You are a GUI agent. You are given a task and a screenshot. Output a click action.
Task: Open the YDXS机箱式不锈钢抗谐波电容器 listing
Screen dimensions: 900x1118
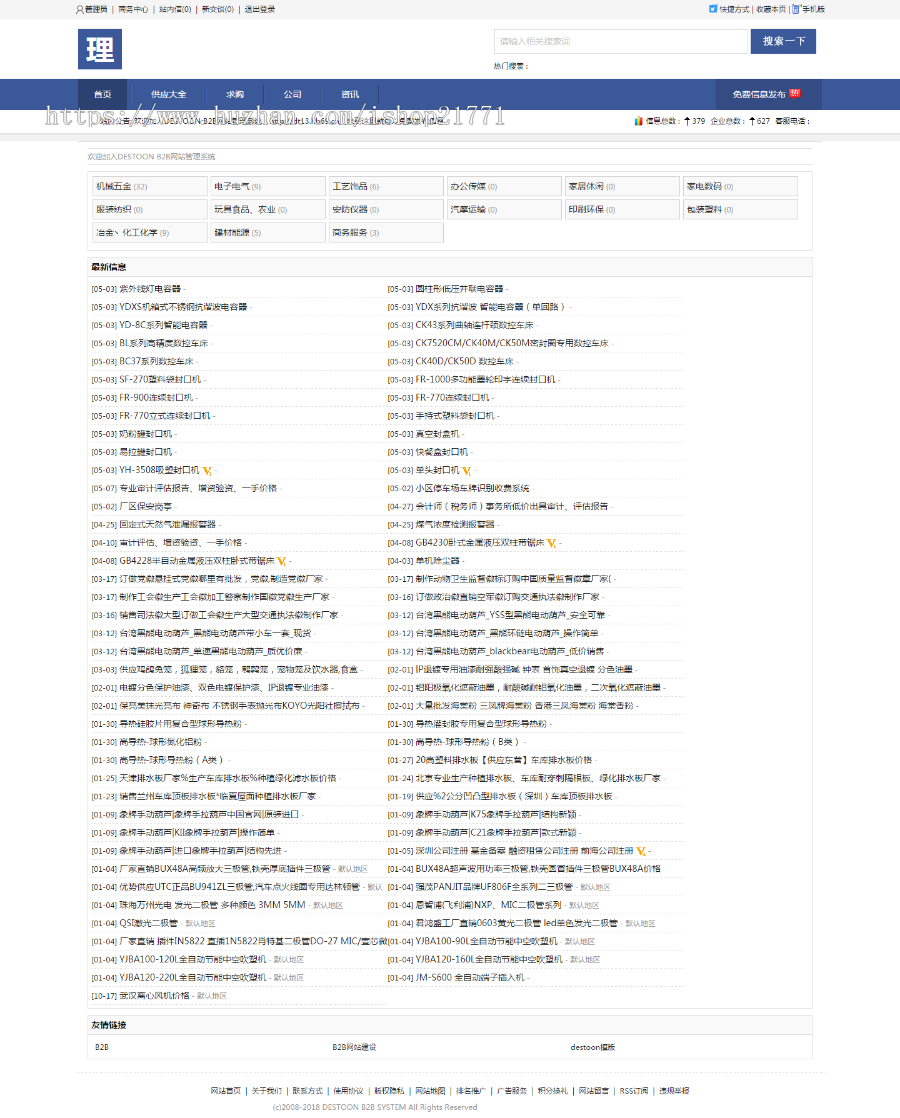point(183,307)
